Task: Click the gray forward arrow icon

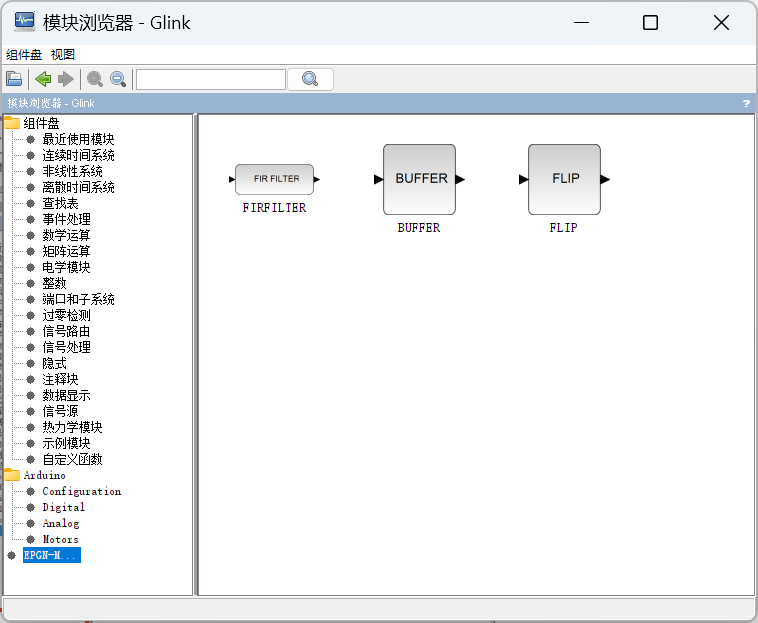Action: (x=66, y=79)
